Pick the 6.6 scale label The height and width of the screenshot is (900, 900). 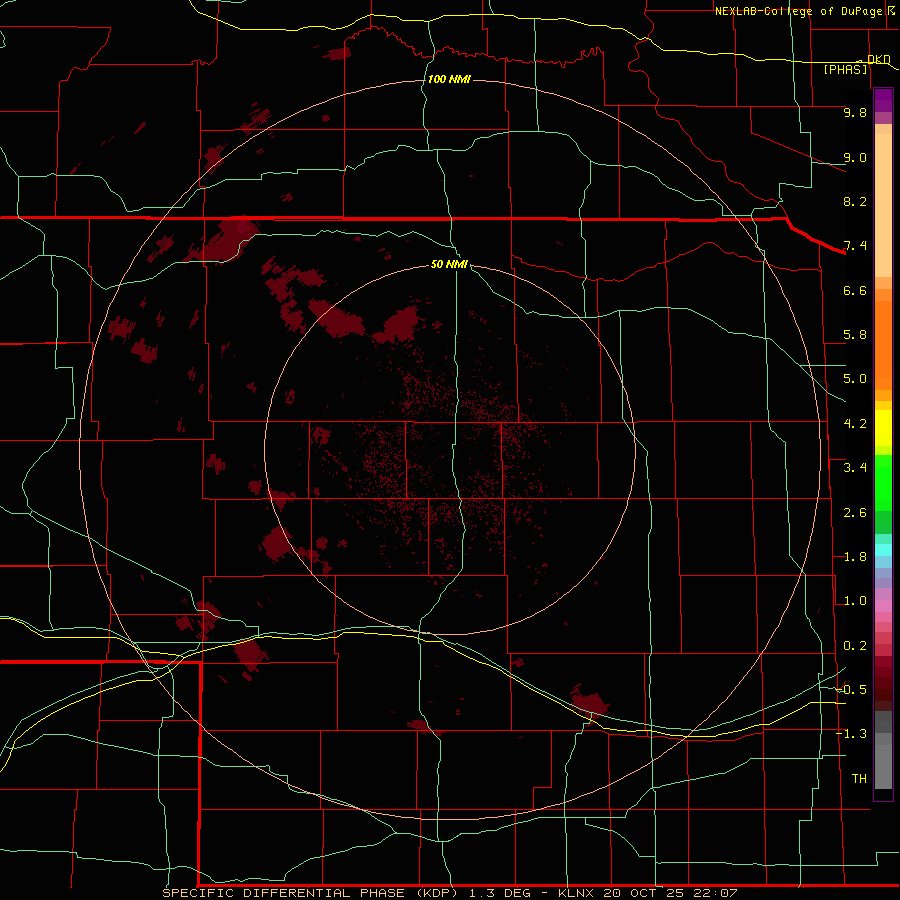click(855, 290)
